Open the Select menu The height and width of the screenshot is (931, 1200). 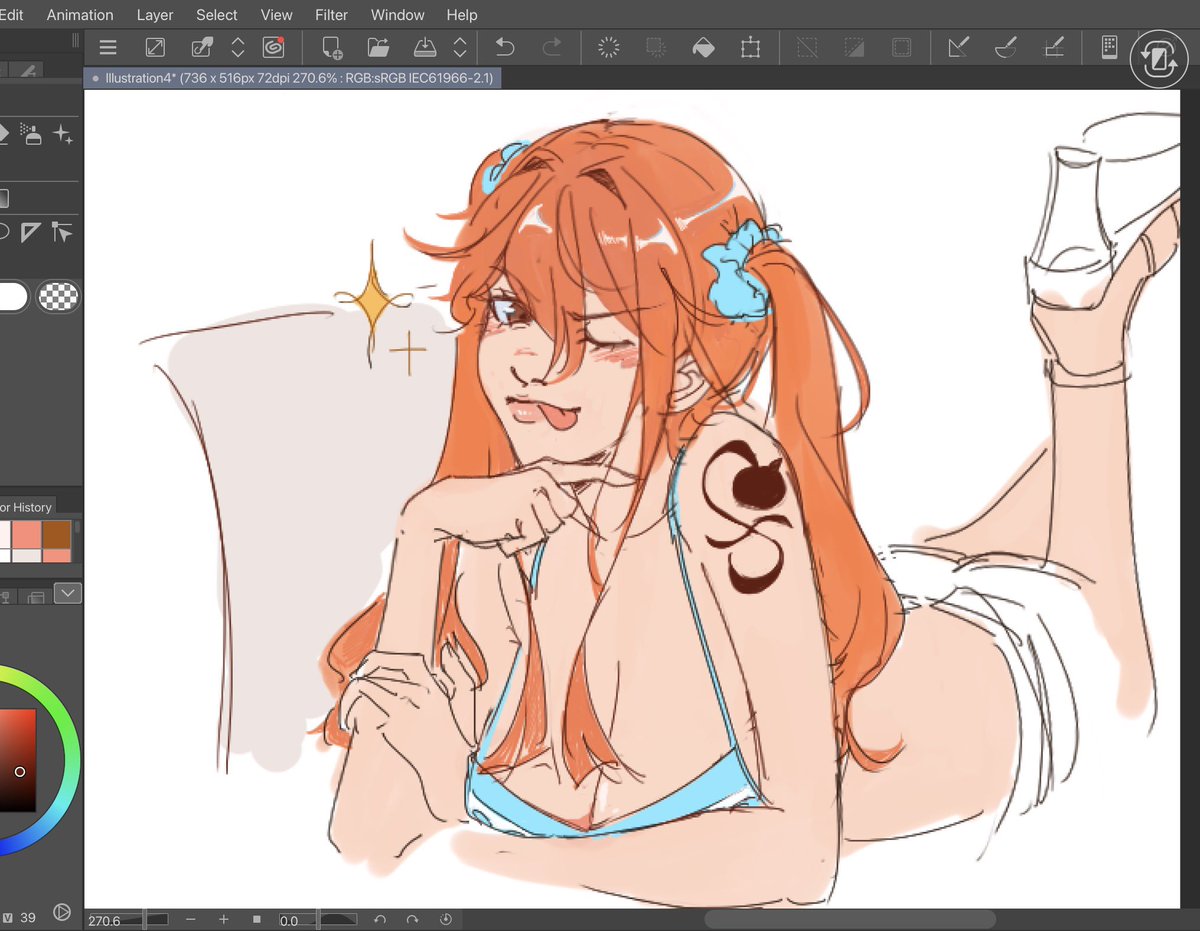pyautogui.click(x=217, y=15)
